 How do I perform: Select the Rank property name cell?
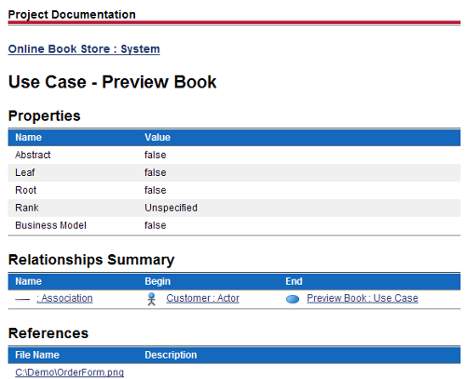pos(27,208)
